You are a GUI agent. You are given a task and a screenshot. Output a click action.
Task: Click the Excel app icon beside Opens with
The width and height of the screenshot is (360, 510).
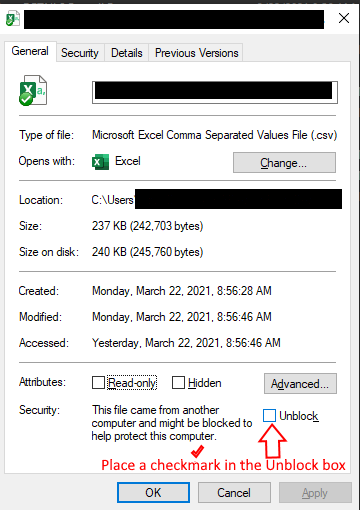click(x=100, y=162)
